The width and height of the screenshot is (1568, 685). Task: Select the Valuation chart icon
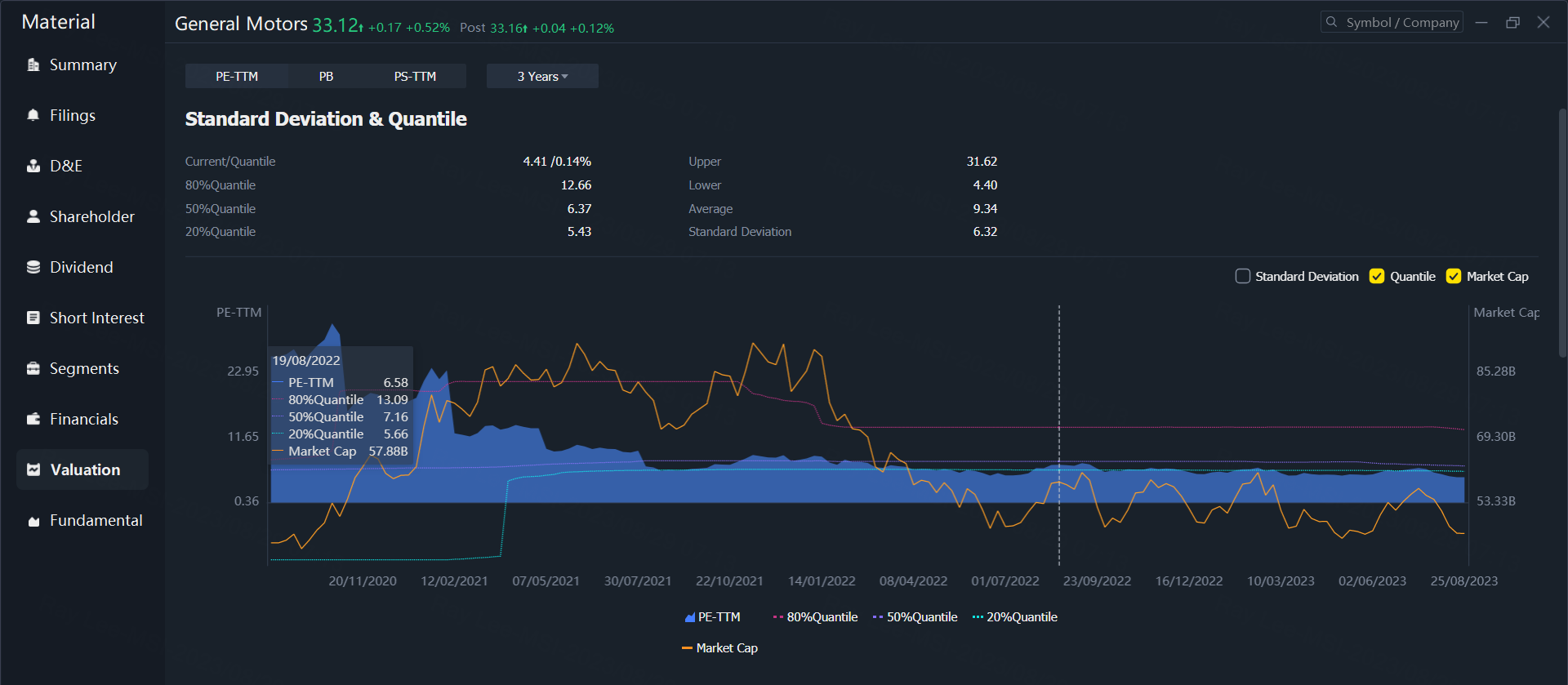pyautogui.click(x=33, y=469)
